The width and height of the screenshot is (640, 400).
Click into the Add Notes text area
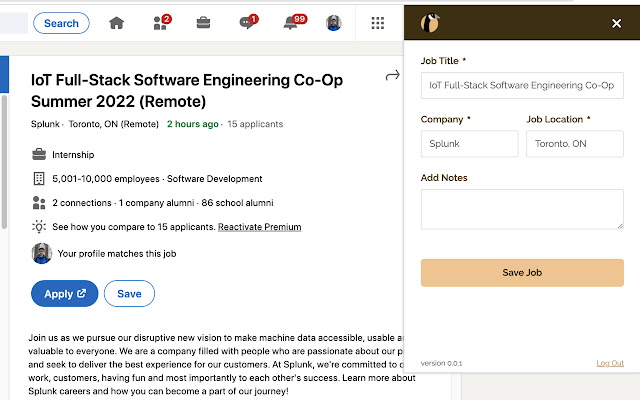pyautogui.click(x=522, y=209)
